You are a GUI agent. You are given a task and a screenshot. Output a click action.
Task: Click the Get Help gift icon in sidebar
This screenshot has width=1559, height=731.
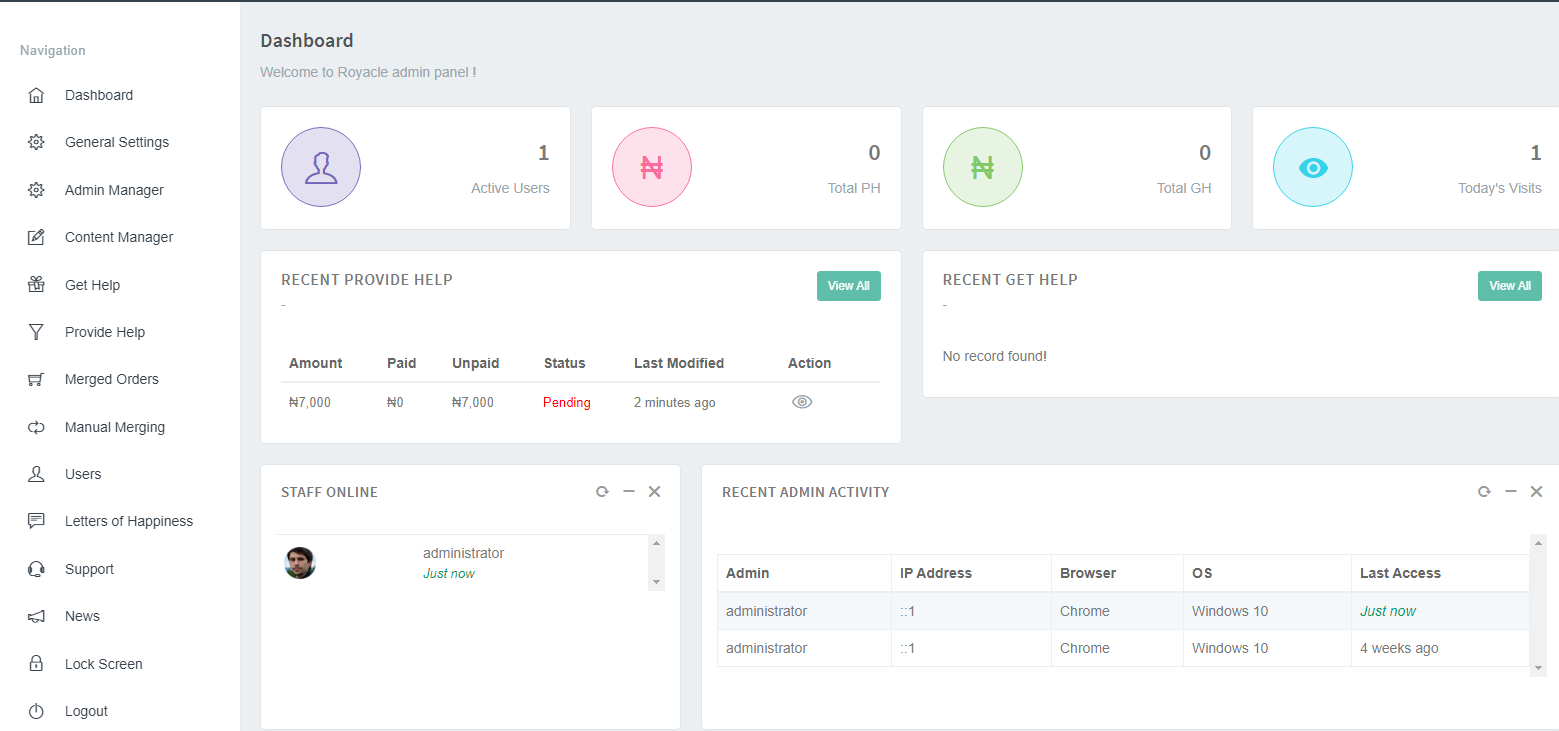(x=36, y=285)
